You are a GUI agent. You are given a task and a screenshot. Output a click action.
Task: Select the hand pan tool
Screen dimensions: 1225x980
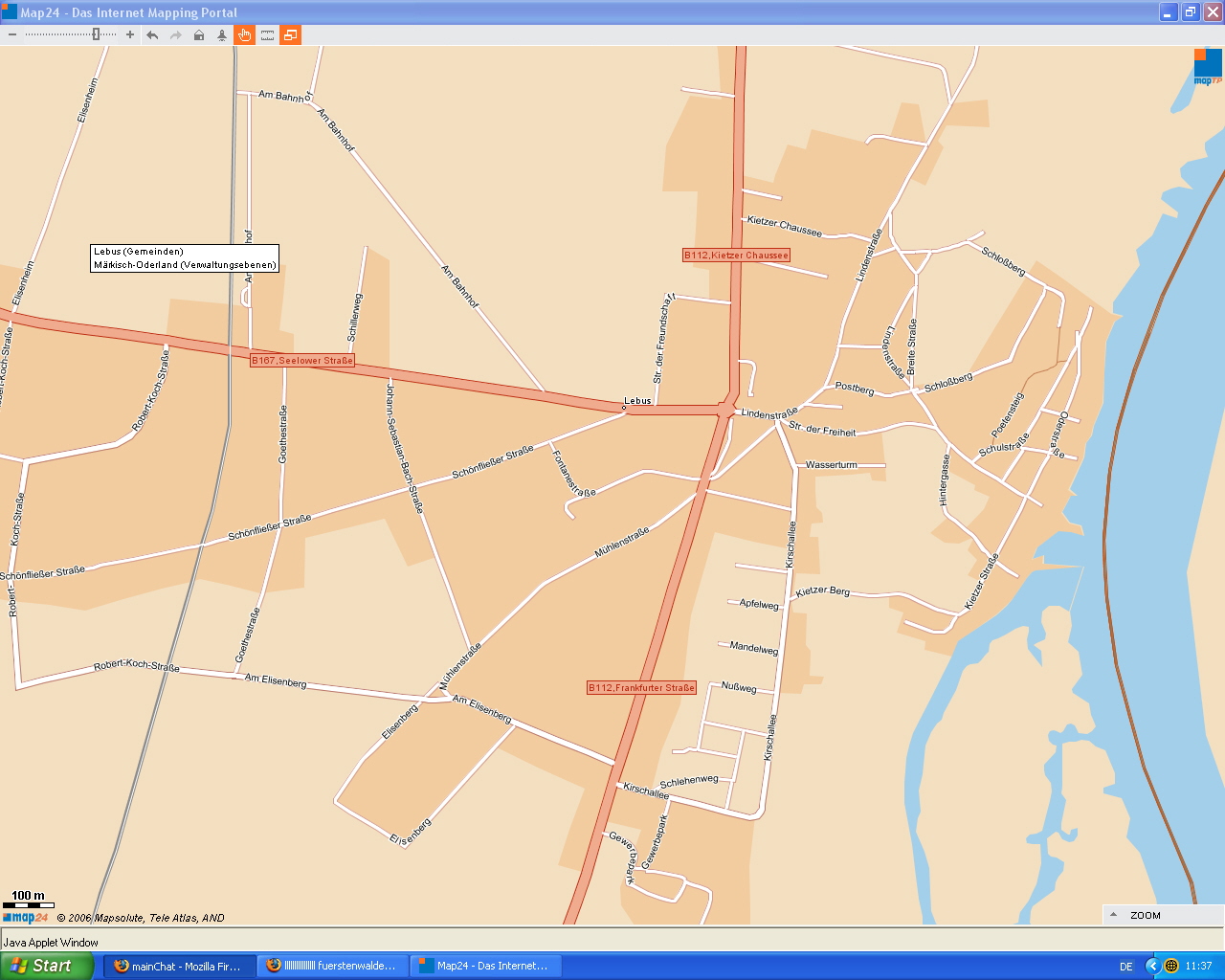pyautogui.click(x=245, y=35)
